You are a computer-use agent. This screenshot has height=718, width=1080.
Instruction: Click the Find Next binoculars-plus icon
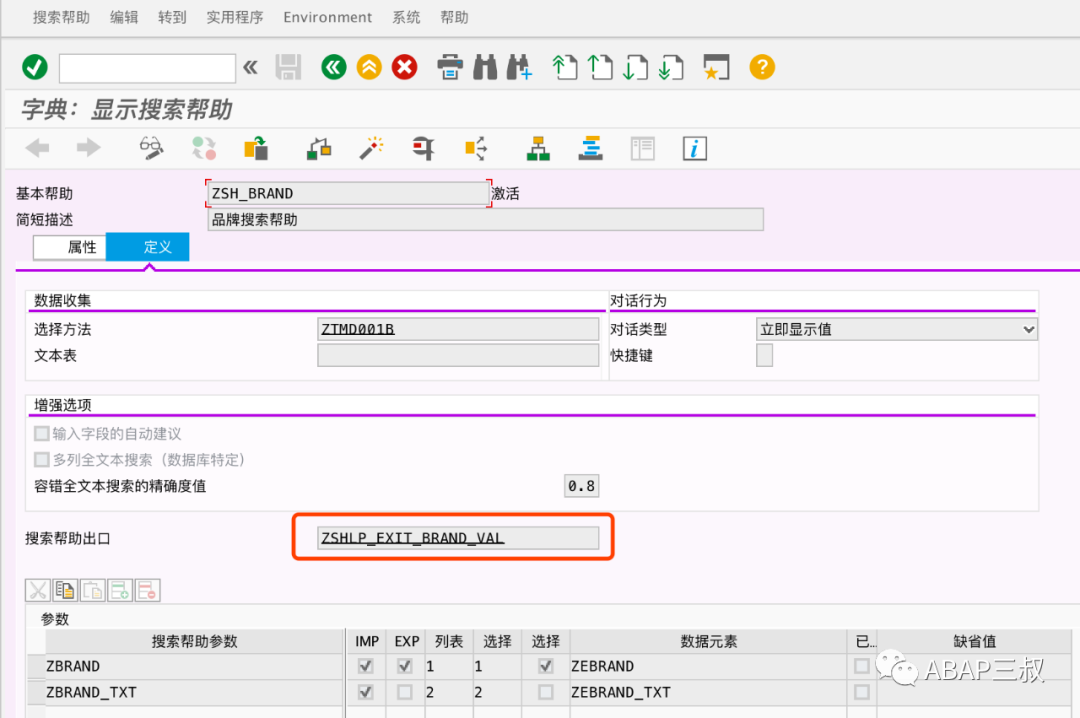(519, 68)
